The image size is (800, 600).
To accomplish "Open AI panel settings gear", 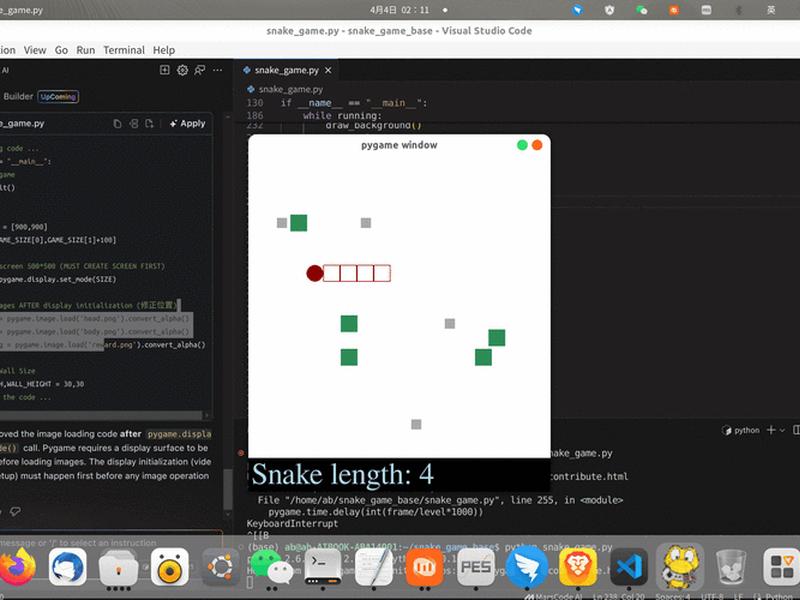I will click(x=182, y=70).
